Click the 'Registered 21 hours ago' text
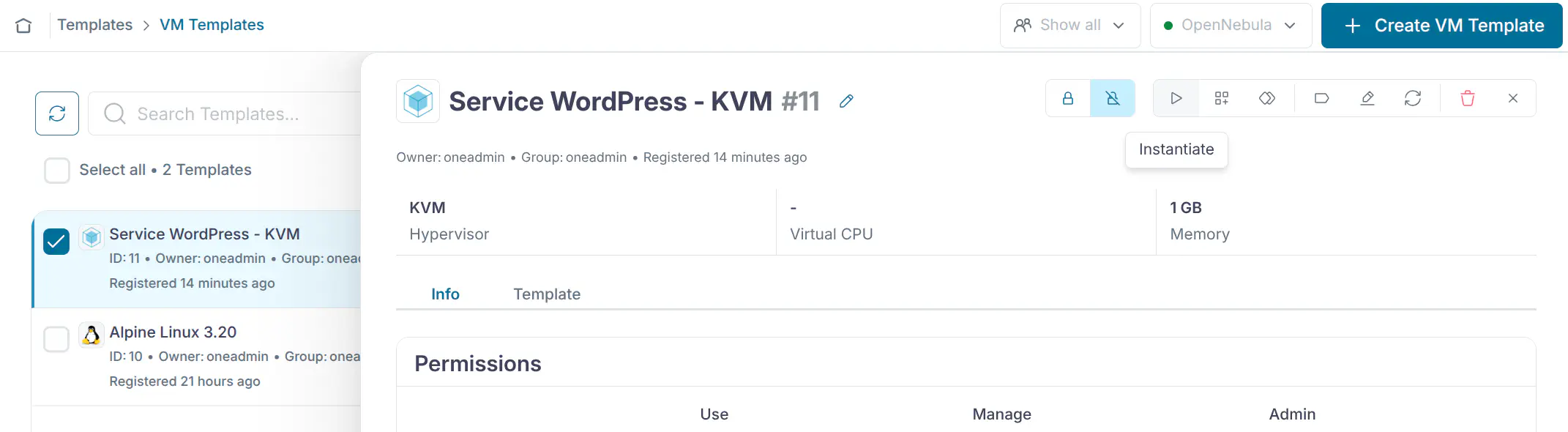The height and width of the screenshot is (432, 1568). point(184,381)
